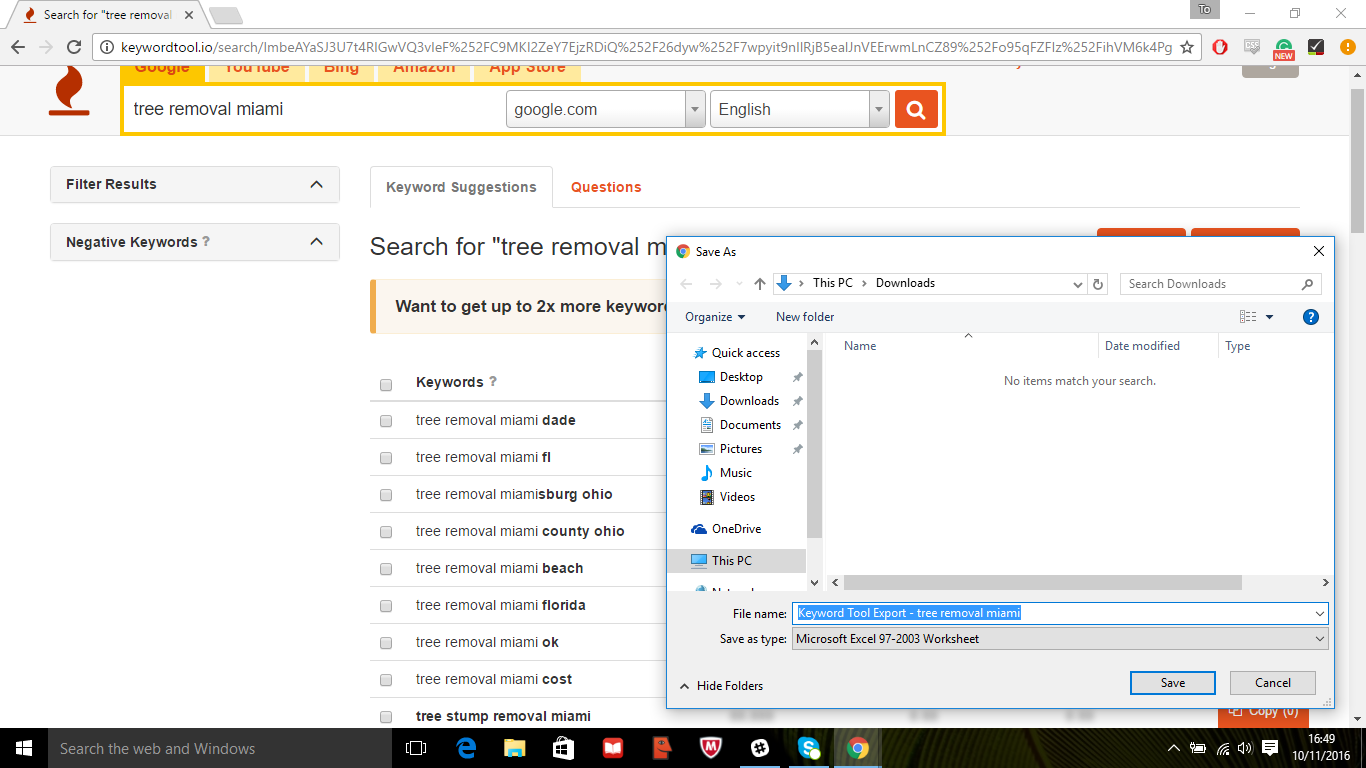The image size is (1366, 768).
Task: Open the File name history dropdown arrow
Action: pyautogui.click(x=1320, y=613)
